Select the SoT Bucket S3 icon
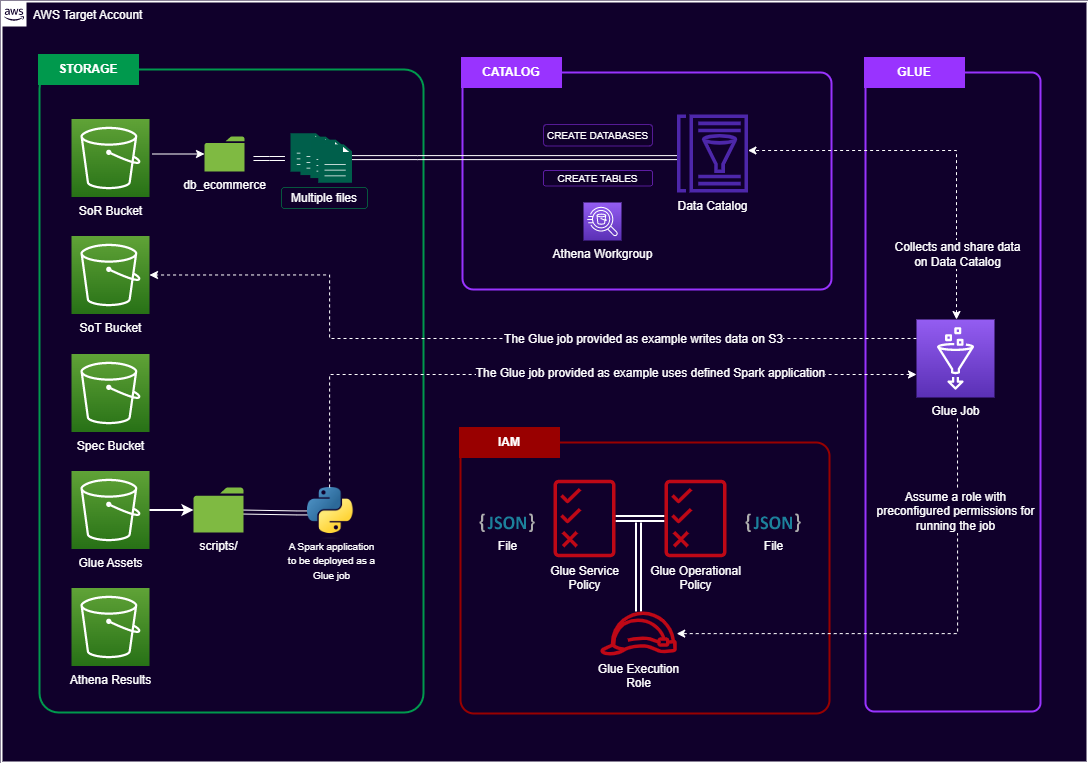The width and height of the screenshot is (1088, 763). 110,275
